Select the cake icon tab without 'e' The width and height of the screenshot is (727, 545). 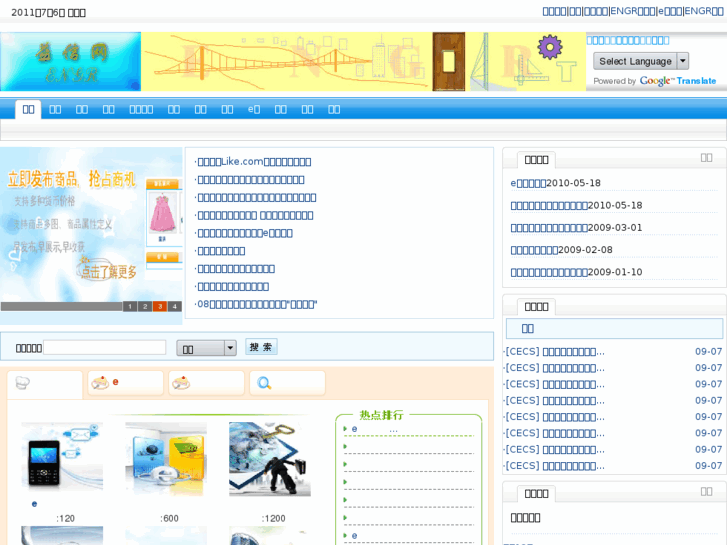pyautogui.click(x=206, y=383)
